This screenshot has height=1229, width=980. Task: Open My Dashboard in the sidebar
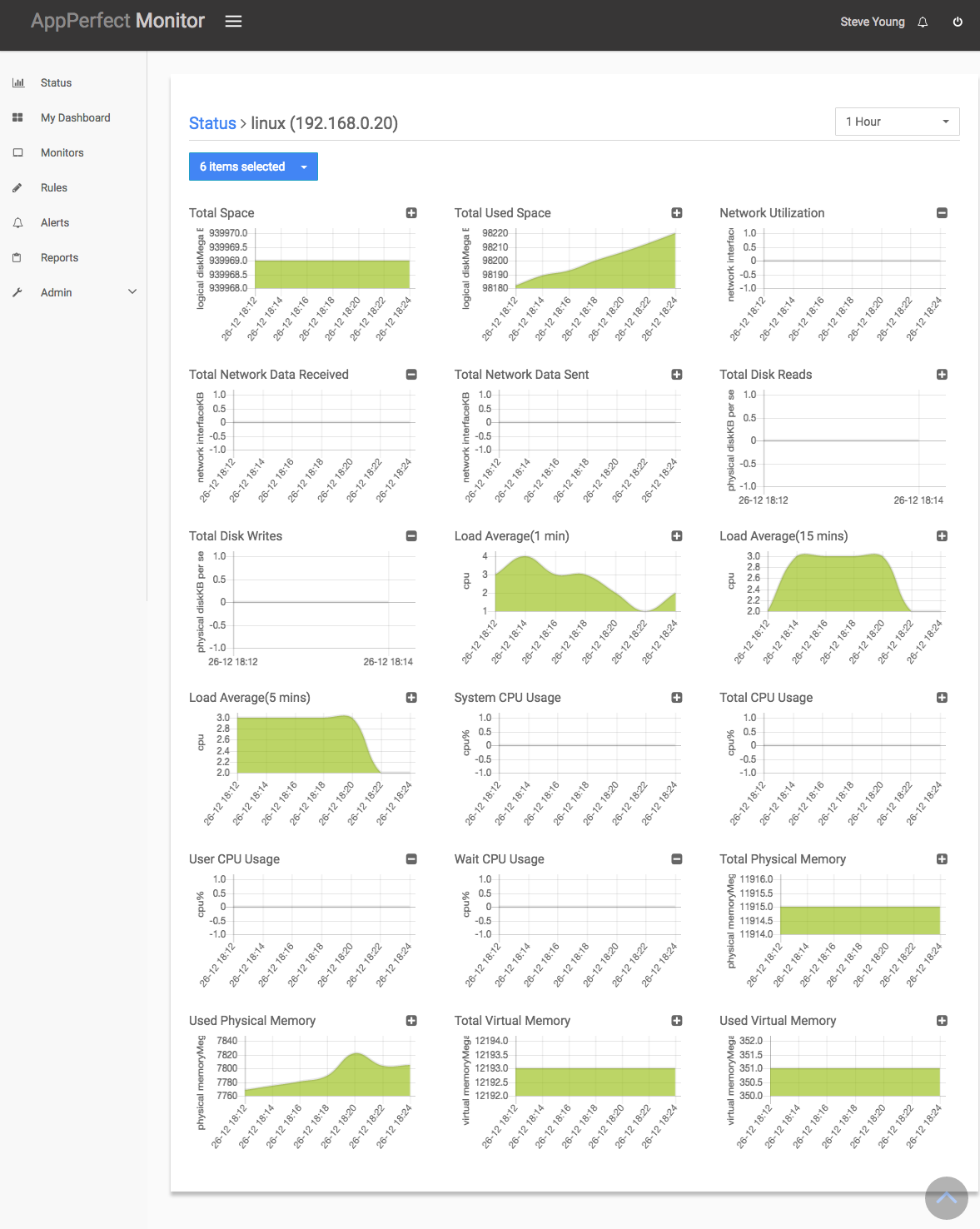73,117
